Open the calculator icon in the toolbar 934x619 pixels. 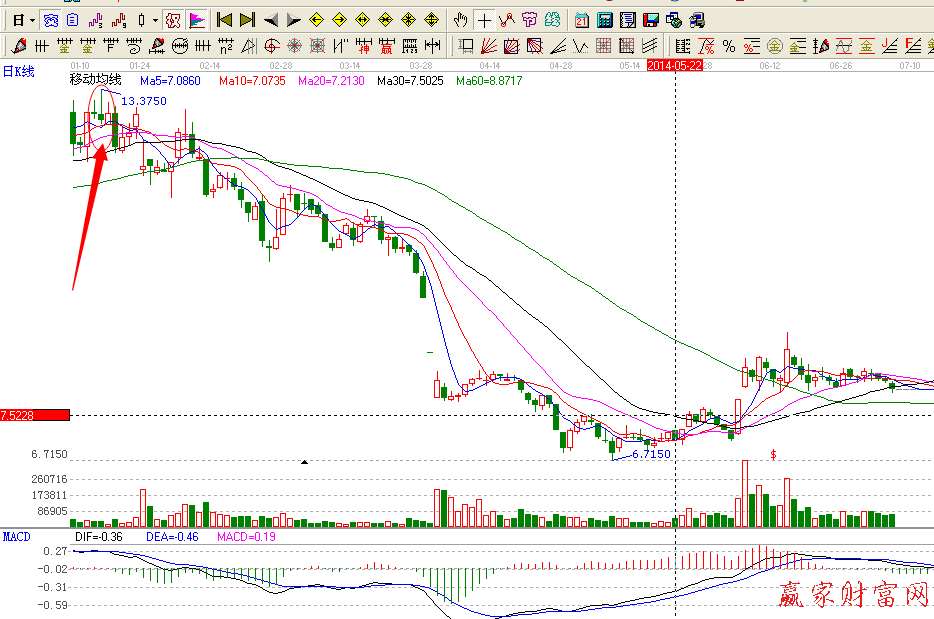(x=605, y=19)
